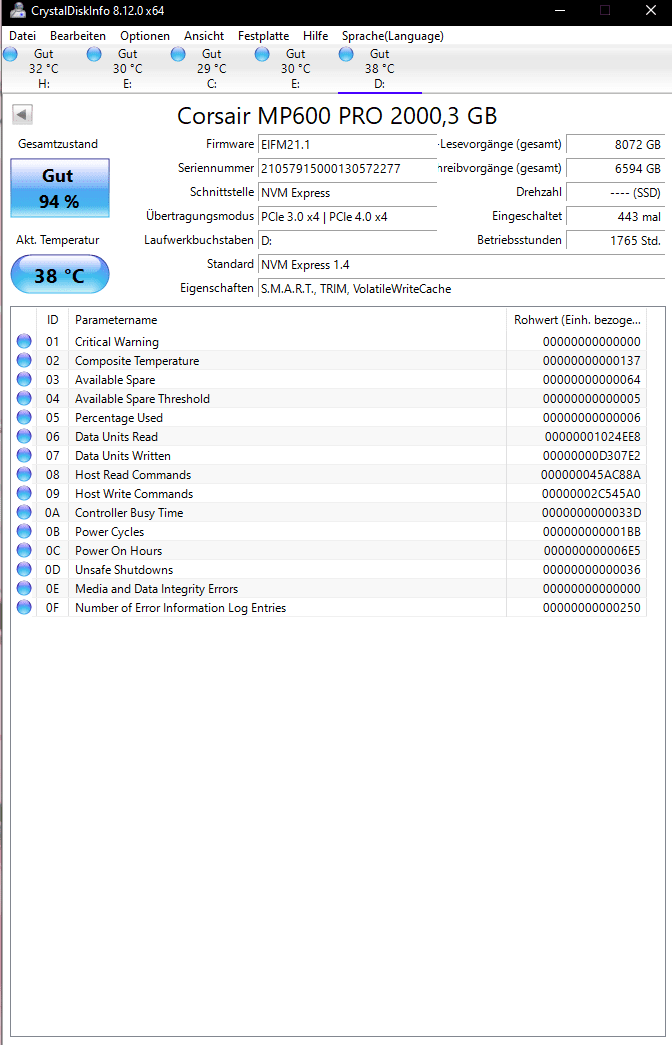Click the Rohwert column header
672x1045 pixels.
click(577, 320)
